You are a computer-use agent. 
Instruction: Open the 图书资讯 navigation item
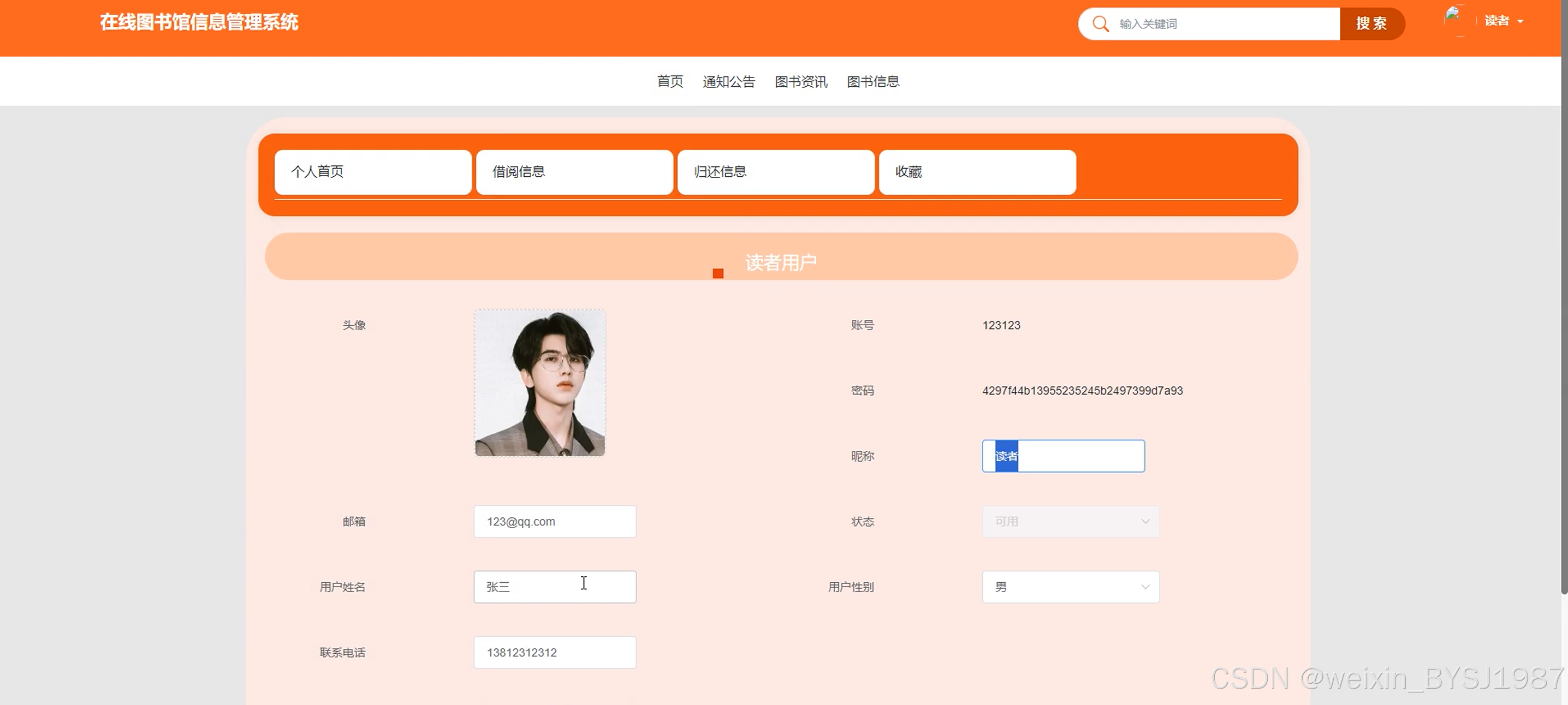tap(801, 81)
